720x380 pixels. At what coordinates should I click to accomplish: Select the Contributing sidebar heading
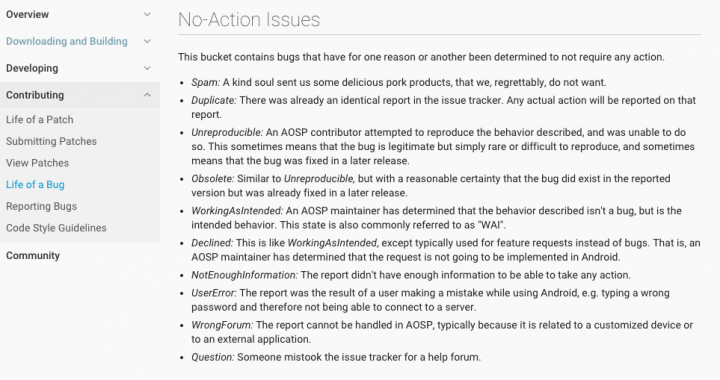[x=35, y=95]
